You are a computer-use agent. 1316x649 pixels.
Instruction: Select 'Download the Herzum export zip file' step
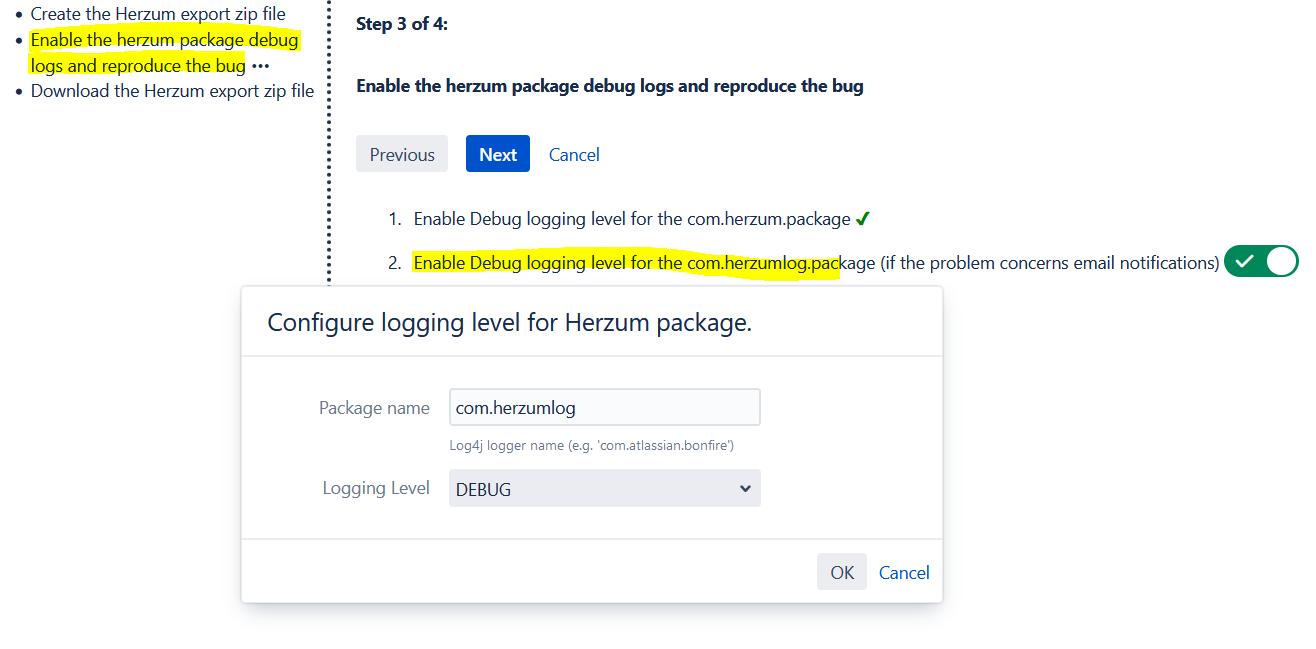click(x=172, y=91)
